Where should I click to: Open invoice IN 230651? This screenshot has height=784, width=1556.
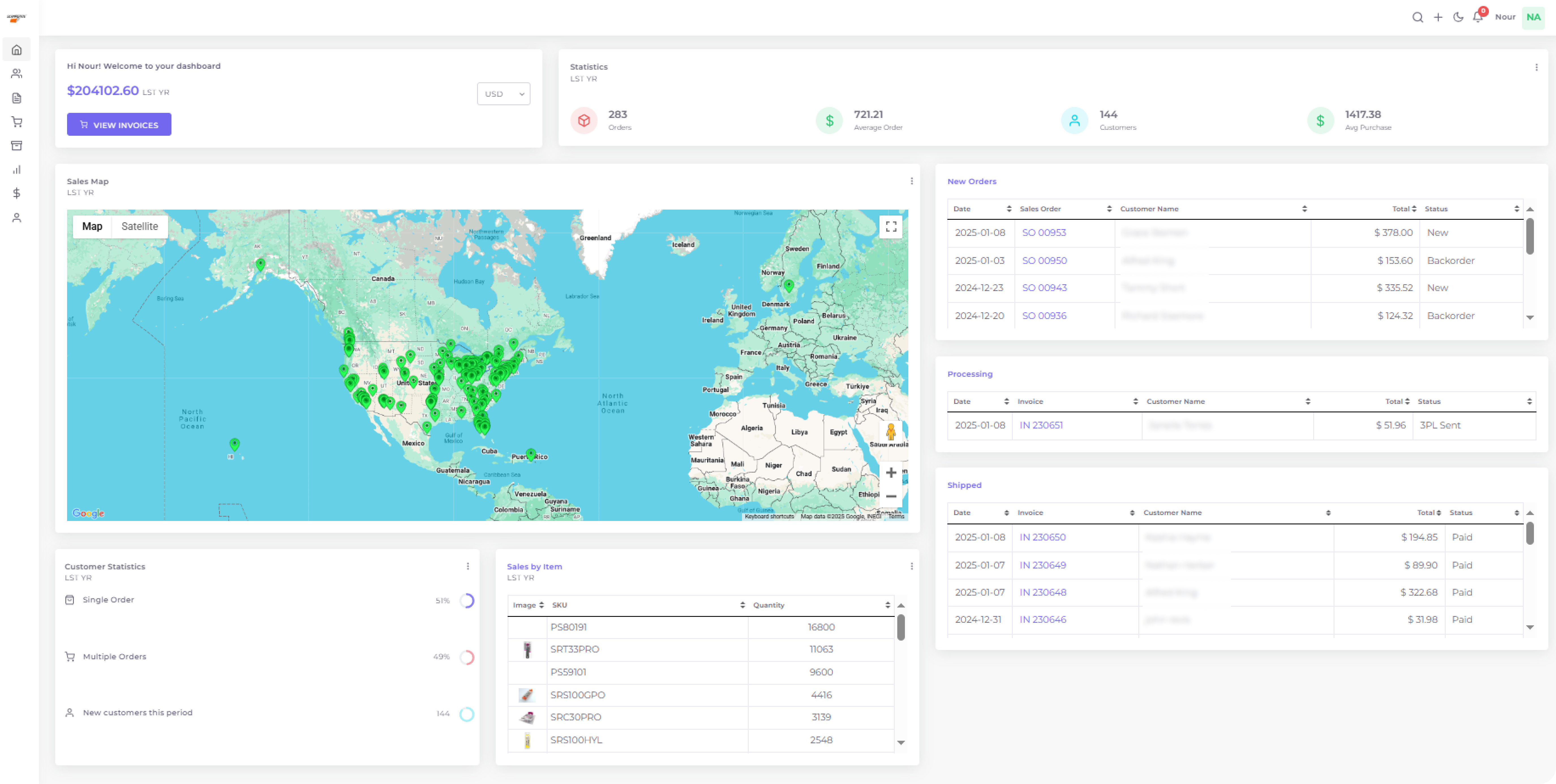point(1041,425)
